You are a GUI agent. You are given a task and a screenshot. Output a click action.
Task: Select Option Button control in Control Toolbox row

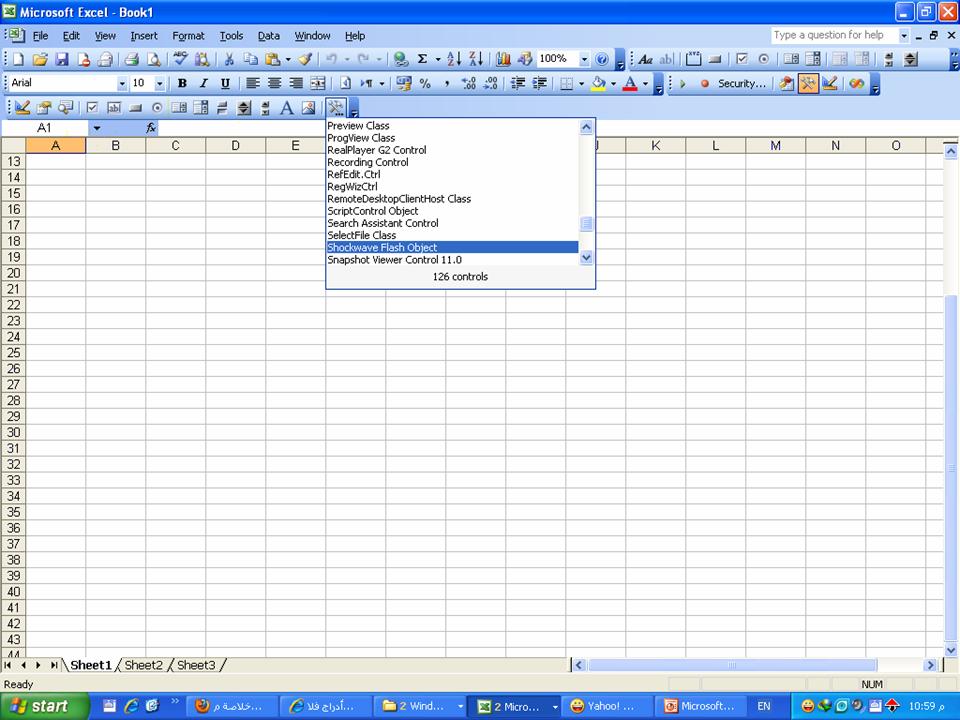pos(157,108)
